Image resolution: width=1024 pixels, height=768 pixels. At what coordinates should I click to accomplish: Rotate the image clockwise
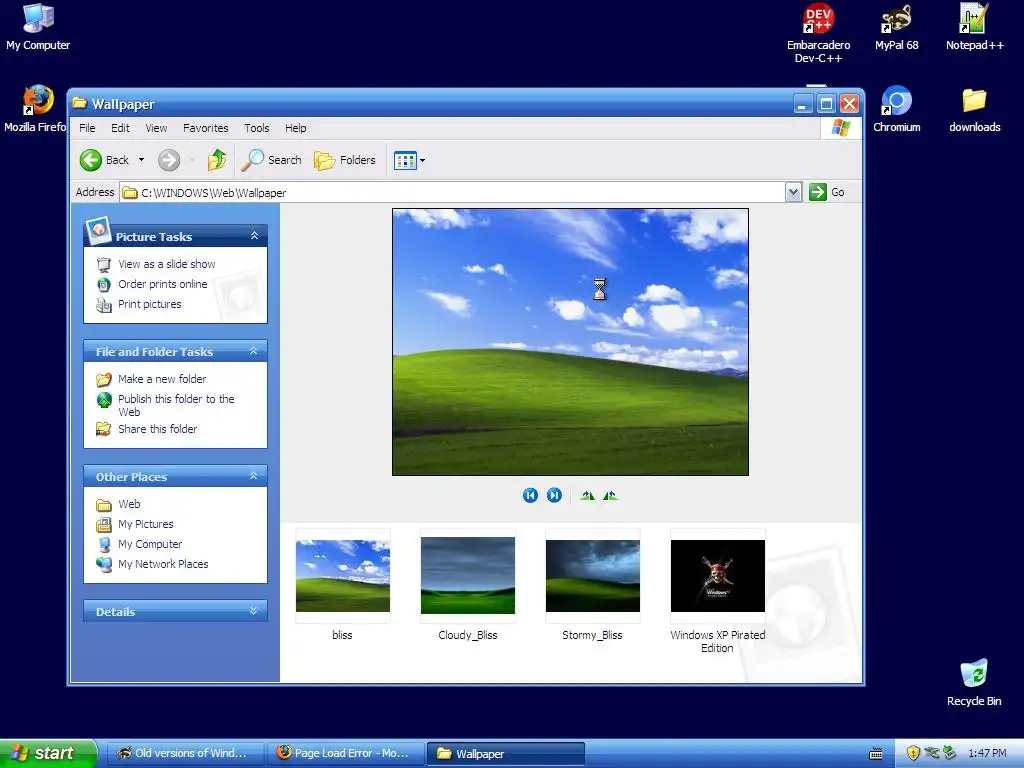tap(587, 496)
